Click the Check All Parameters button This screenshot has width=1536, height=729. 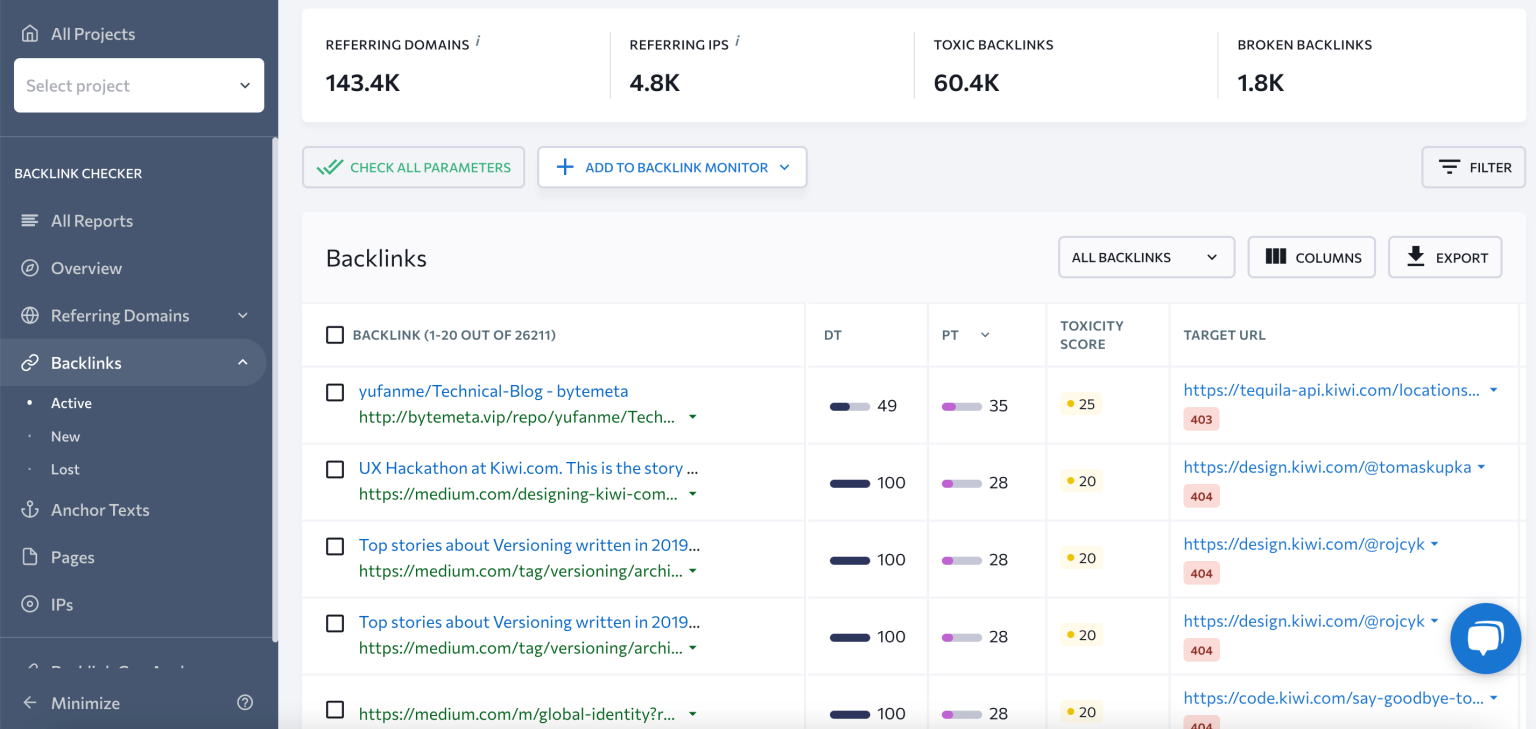coord(413,167)
